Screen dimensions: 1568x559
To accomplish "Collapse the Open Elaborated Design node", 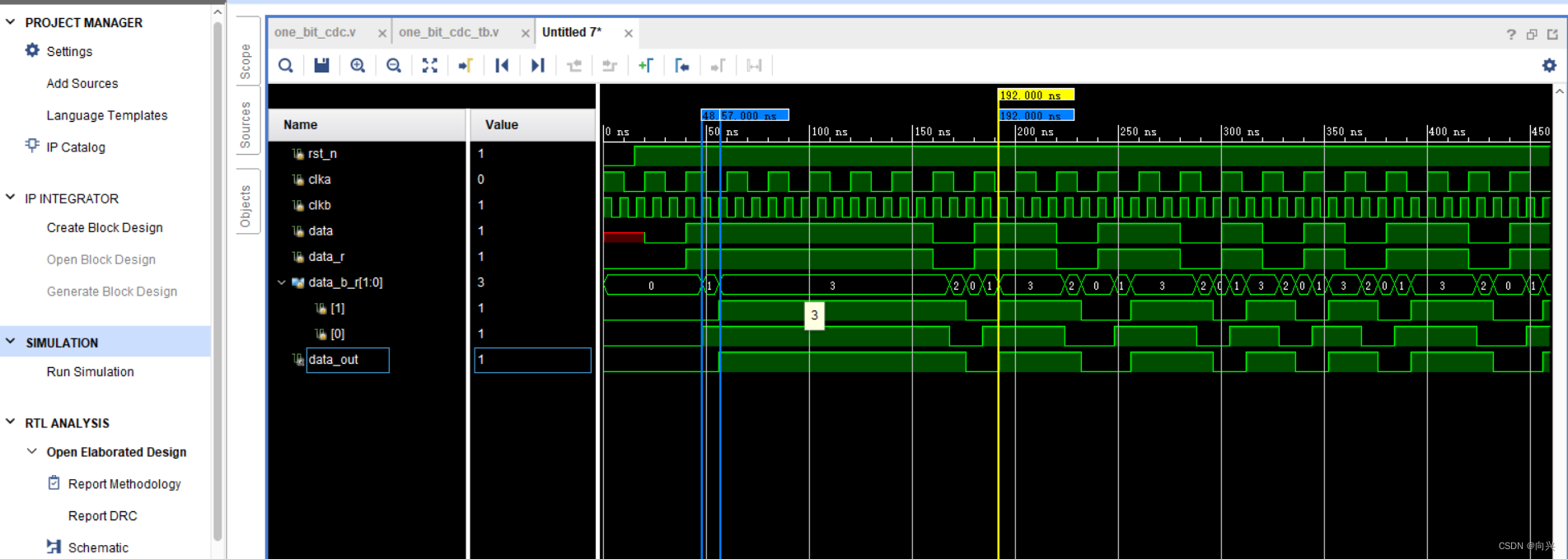I will (x=32, y=451).
